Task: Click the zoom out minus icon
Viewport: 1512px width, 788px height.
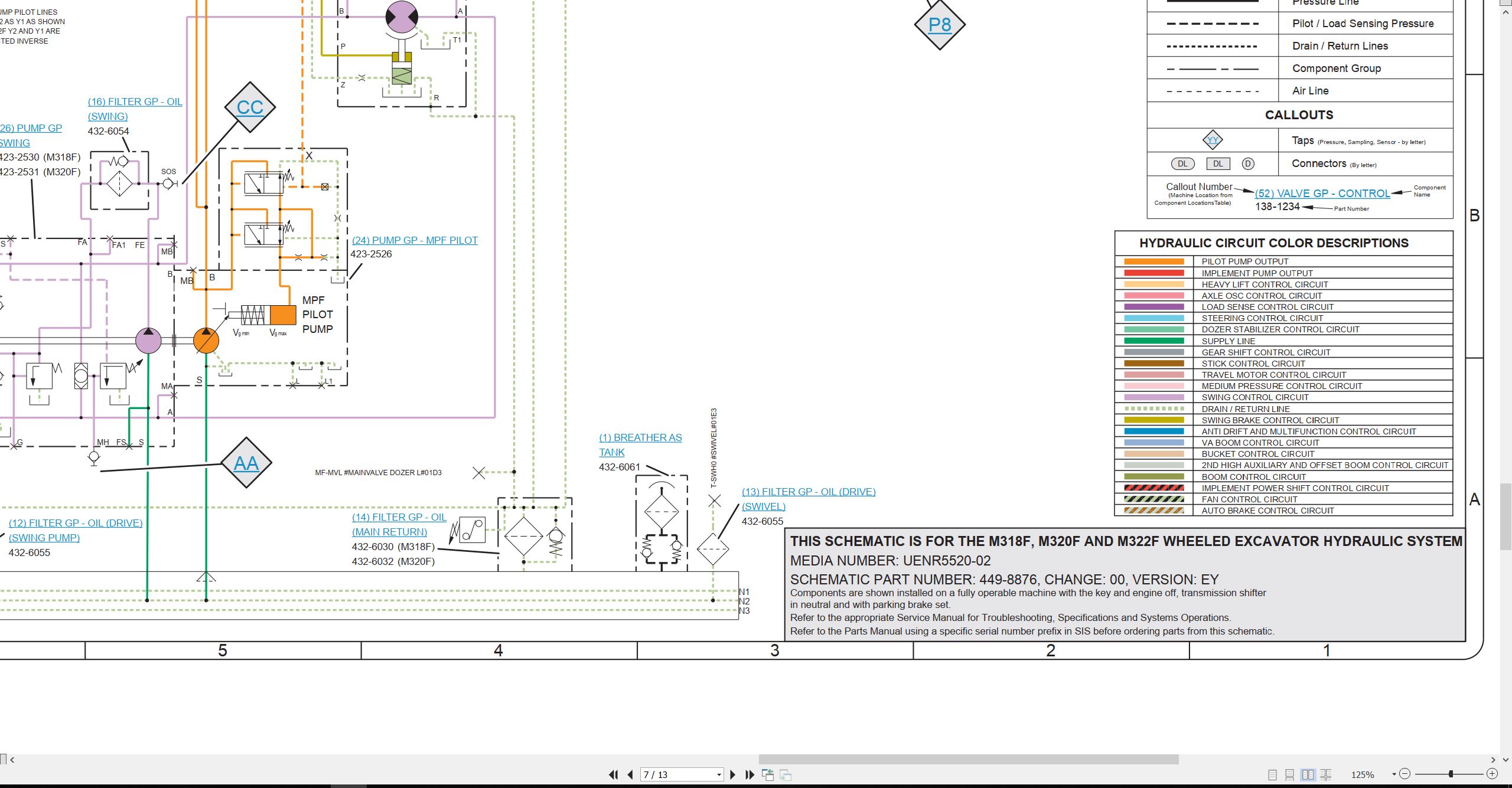Action: [x=1405, y=774]
